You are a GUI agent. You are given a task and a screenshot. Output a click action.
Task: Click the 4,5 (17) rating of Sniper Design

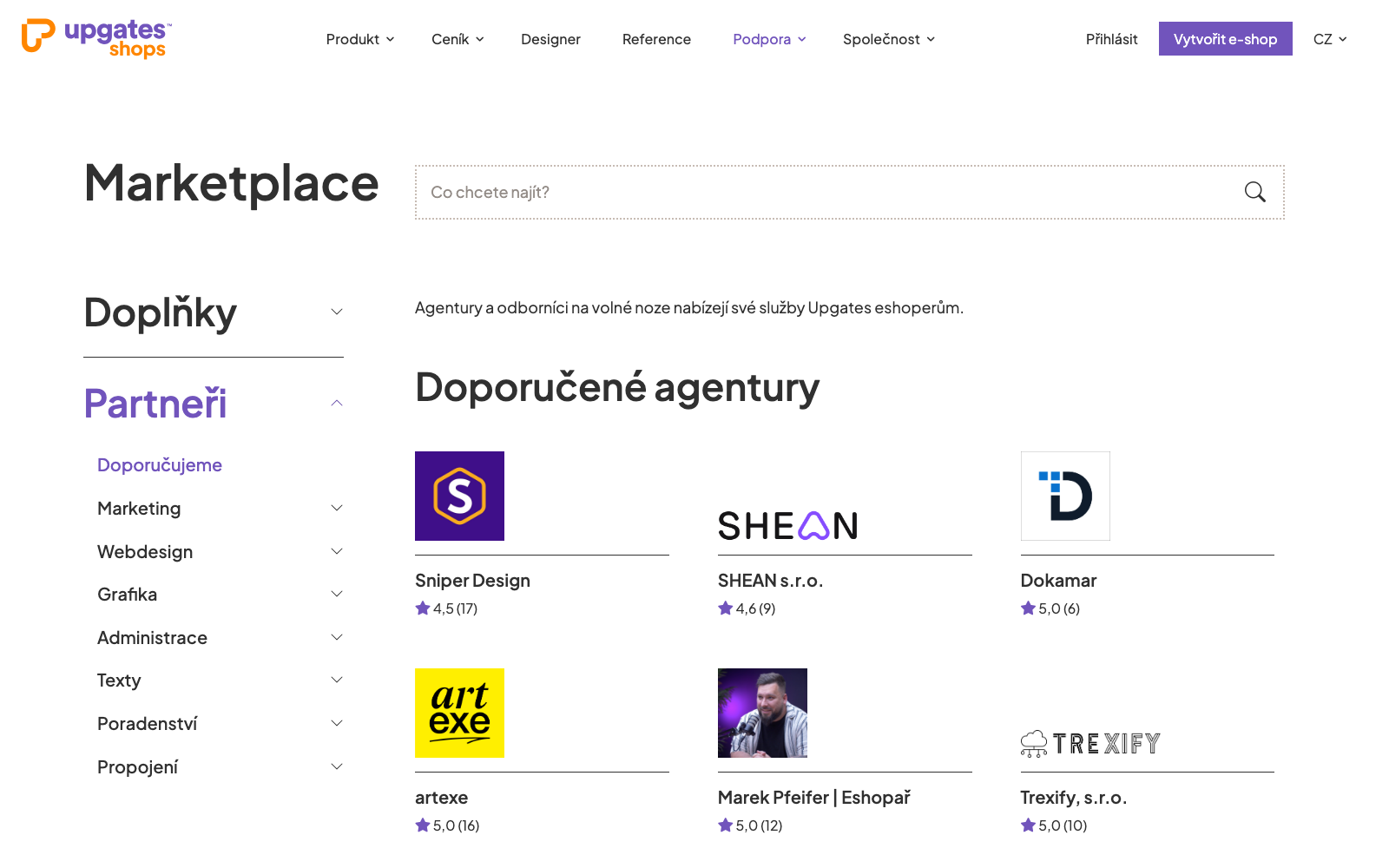click(446, 608)
